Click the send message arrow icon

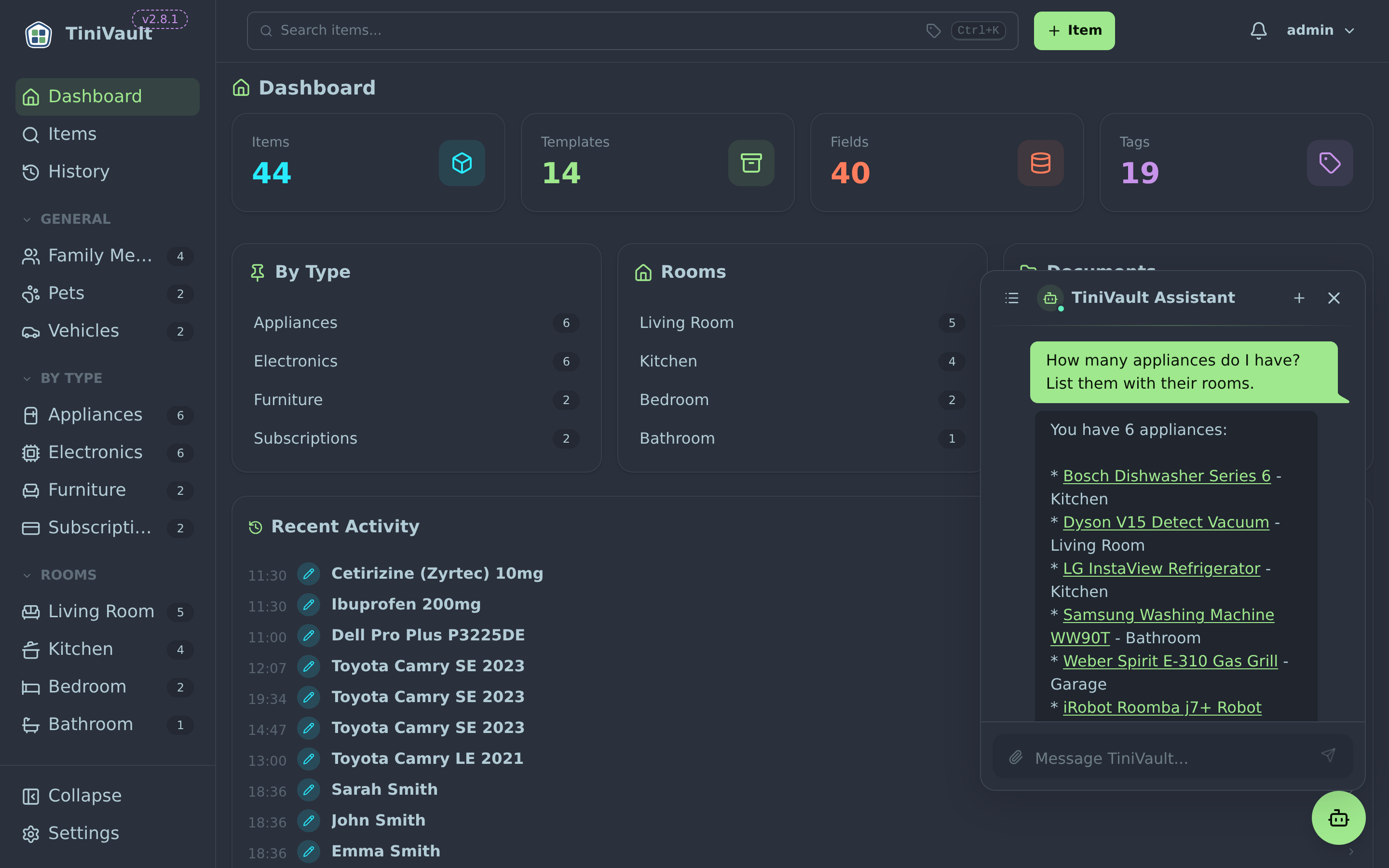[x=1328, y=755]
